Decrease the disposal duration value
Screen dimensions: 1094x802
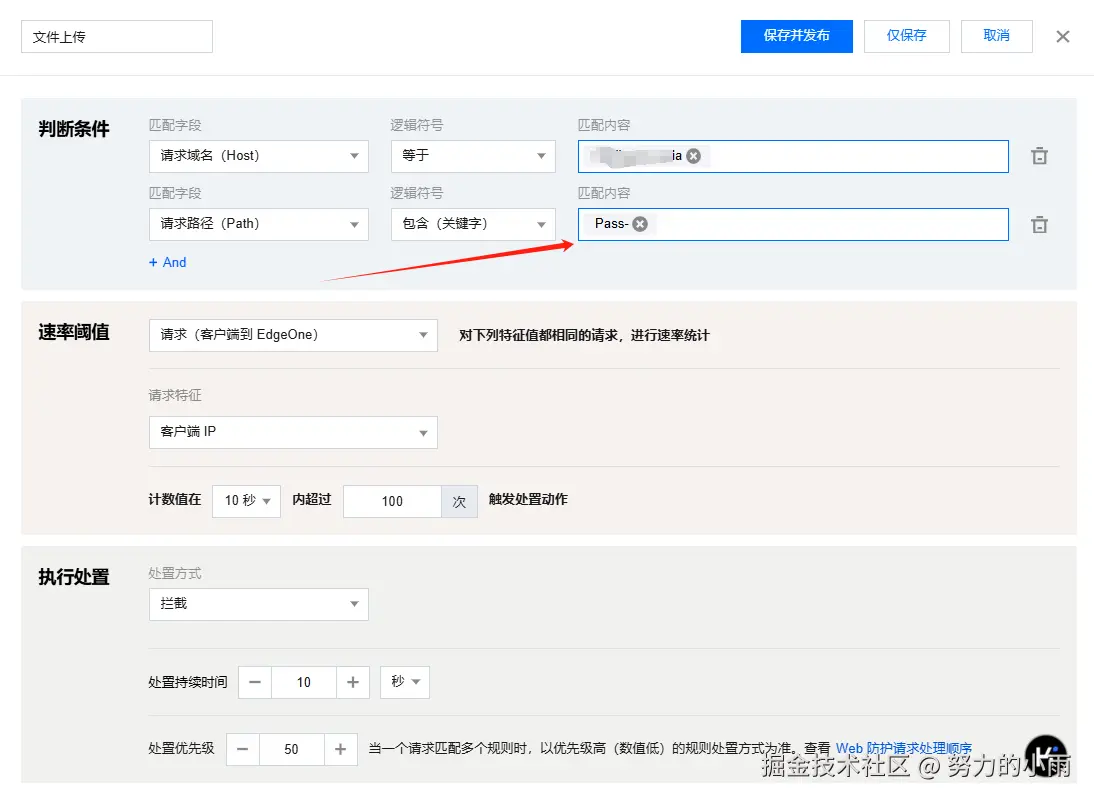click(255, 682)
